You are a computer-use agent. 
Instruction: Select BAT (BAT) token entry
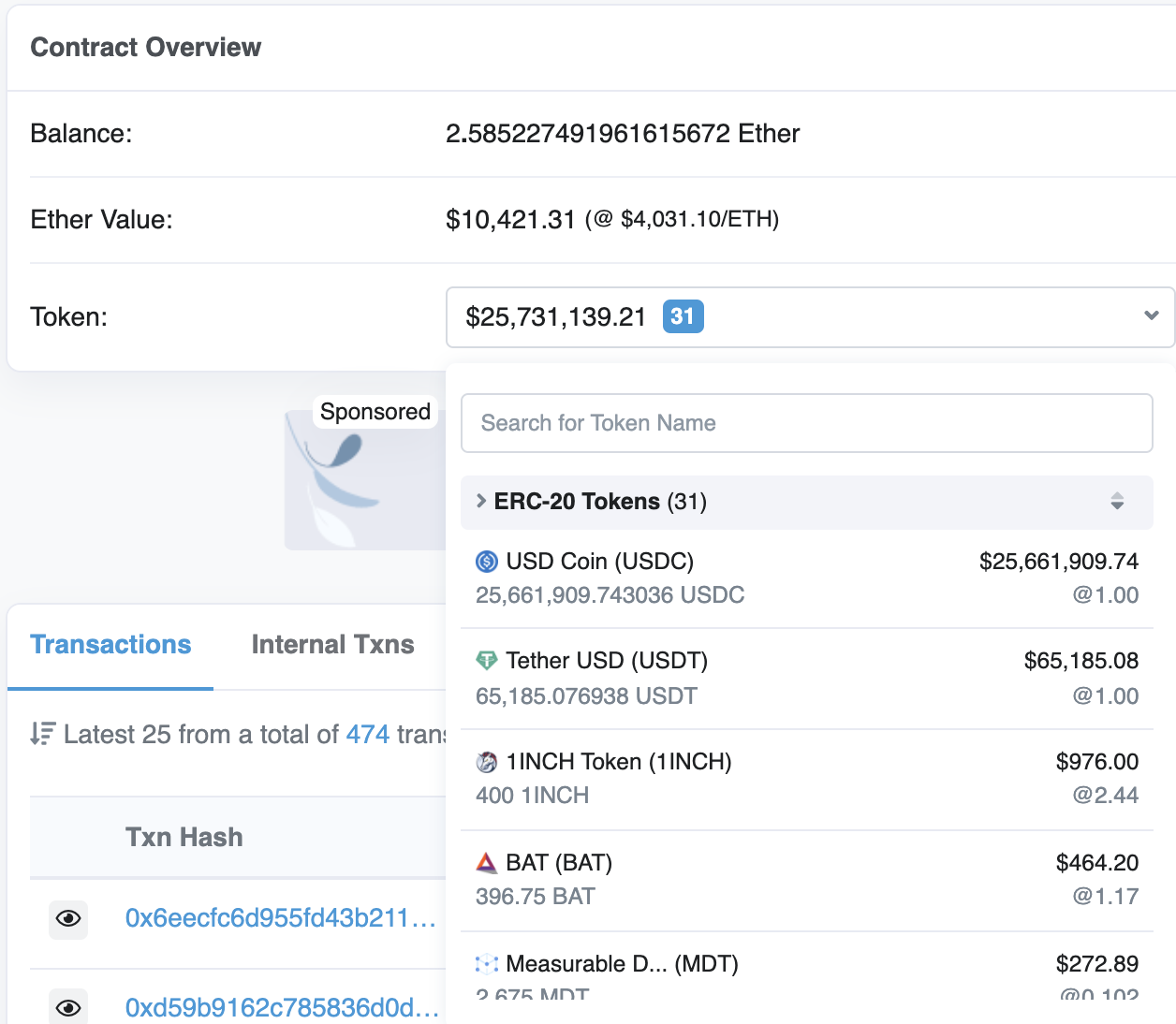[x=807, y=881]
